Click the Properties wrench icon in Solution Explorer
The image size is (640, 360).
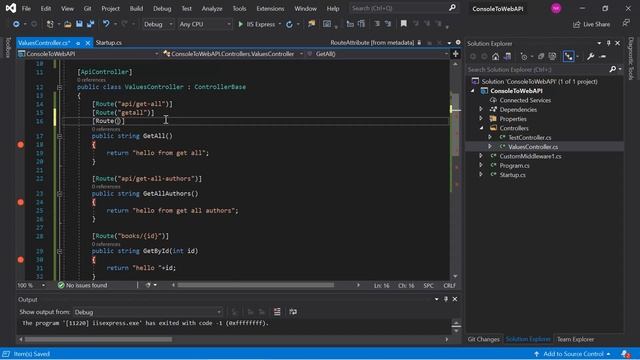590,56
